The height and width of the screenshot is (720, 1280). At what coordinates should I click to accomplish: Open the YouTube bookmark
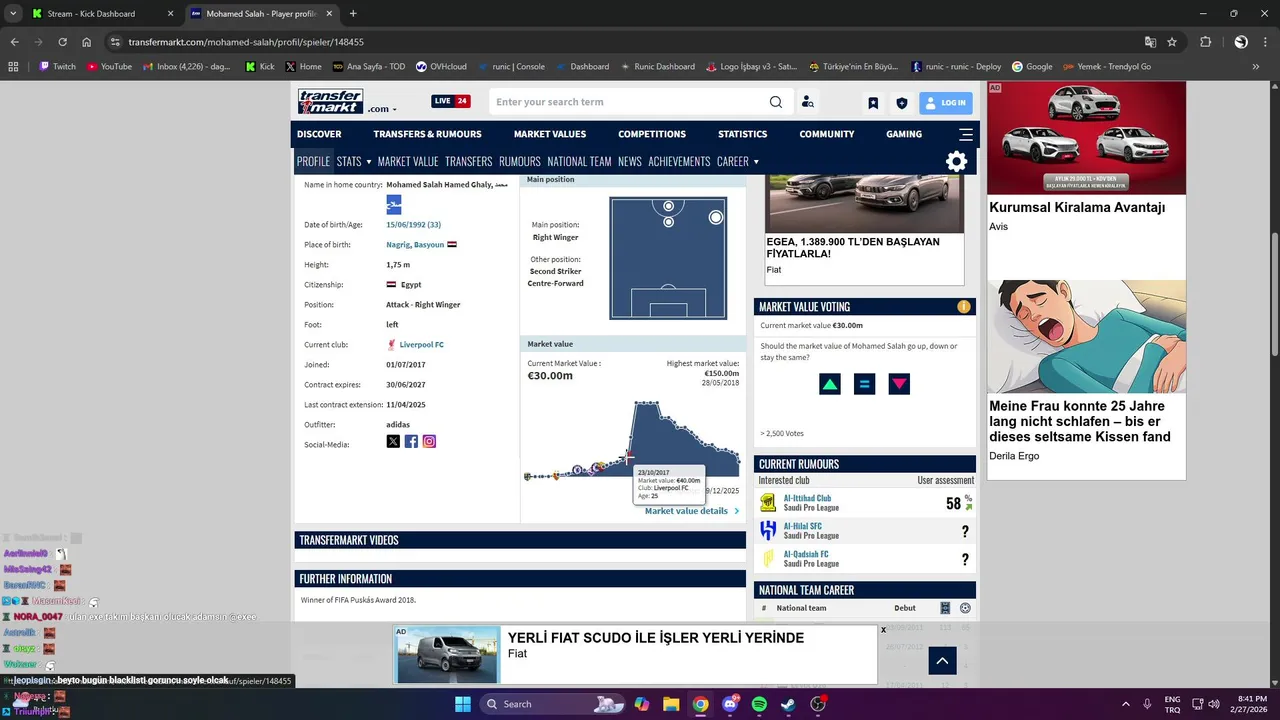click(x=109, y=66)
